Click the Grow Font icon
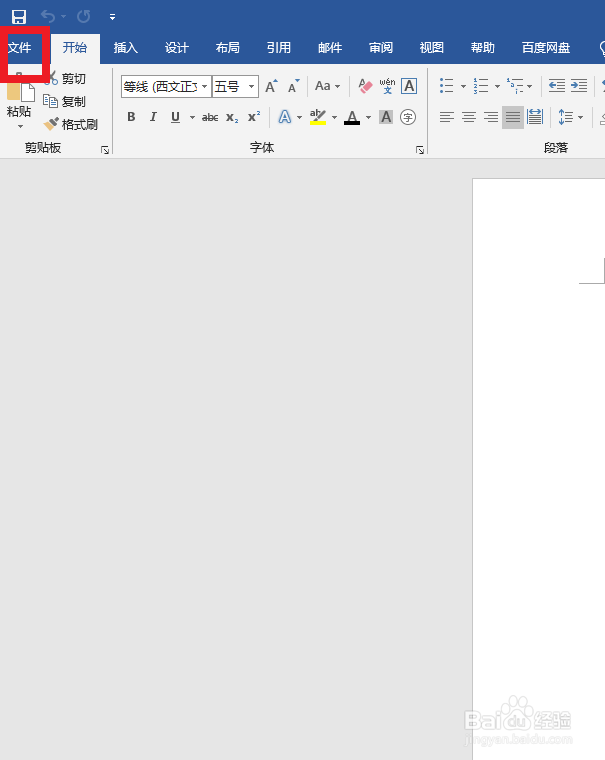The height and width of the screenshot is (760, 605). click(271, 86)
